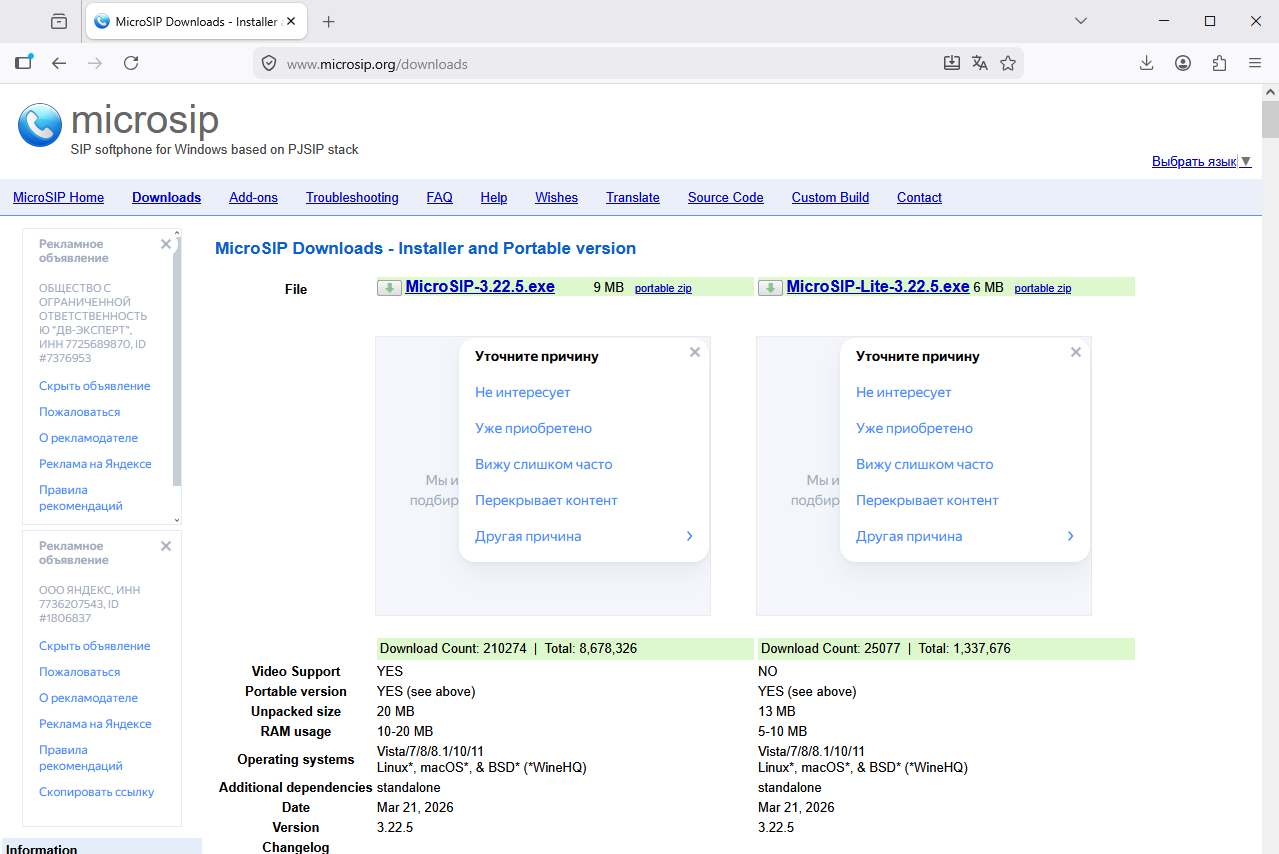
Task: Click portable zip link for MicroSIP full
Action: tap(663, 288)
